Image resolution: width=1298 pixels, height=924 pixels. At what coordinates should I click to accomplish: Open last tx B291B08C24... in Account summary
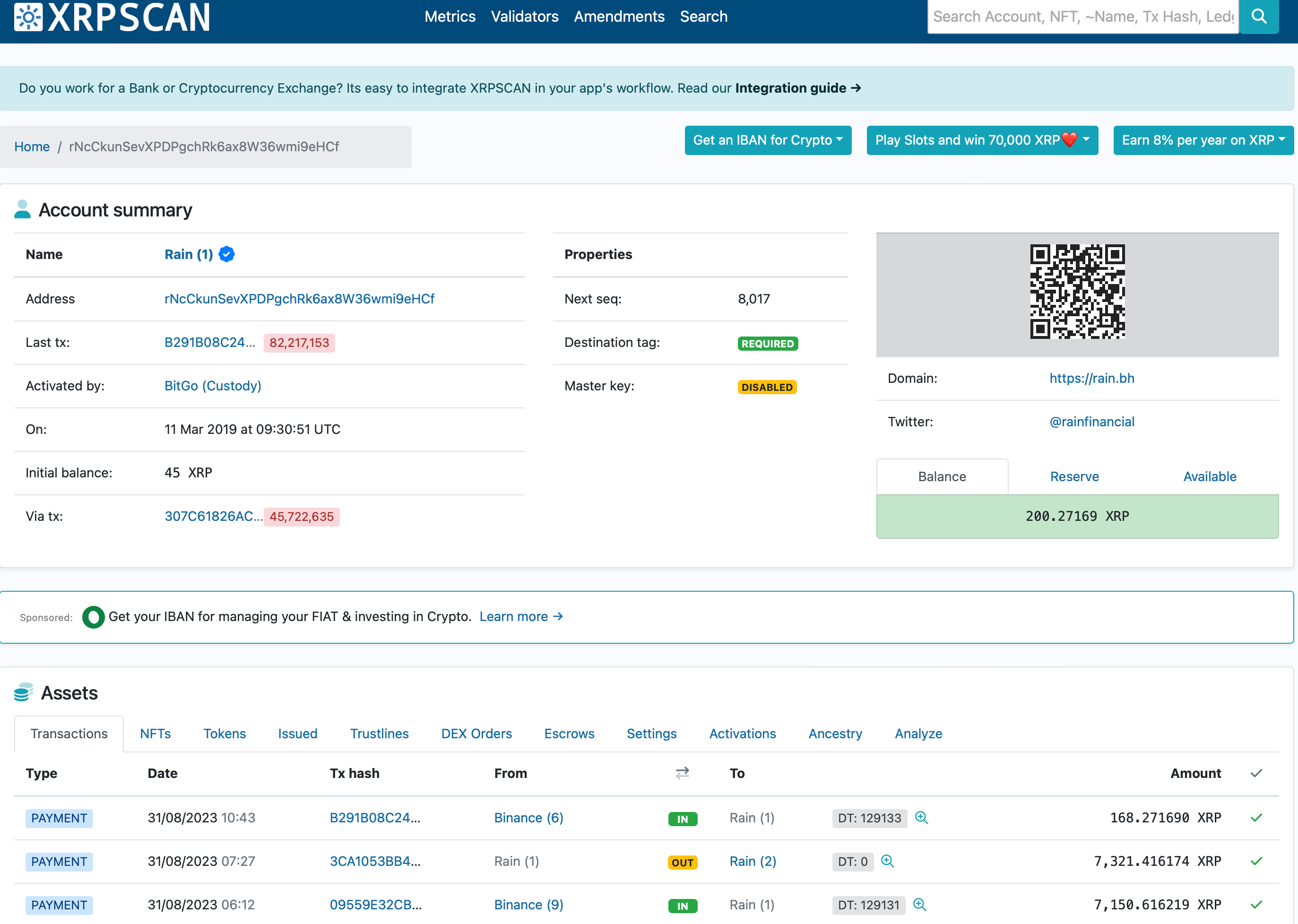(210, 343)
